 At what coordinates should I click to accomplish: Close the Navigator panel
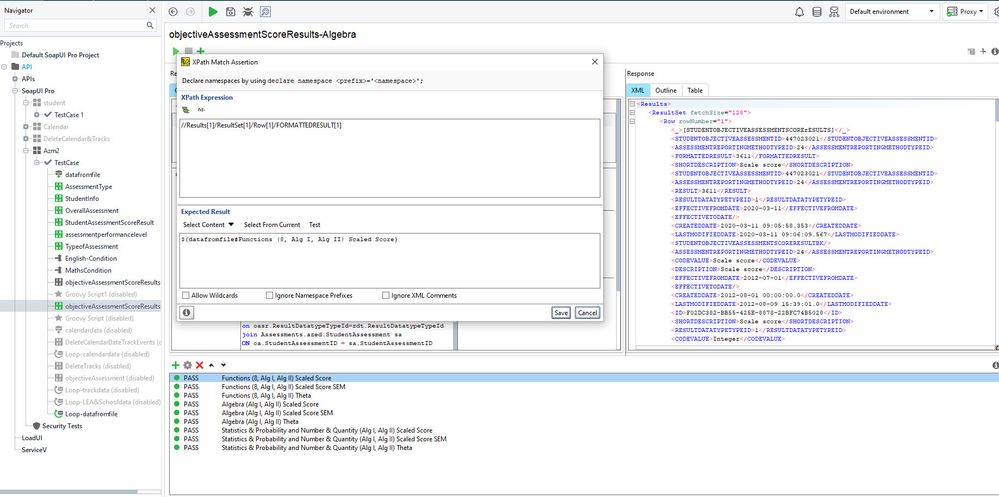[x=152, y=10]
